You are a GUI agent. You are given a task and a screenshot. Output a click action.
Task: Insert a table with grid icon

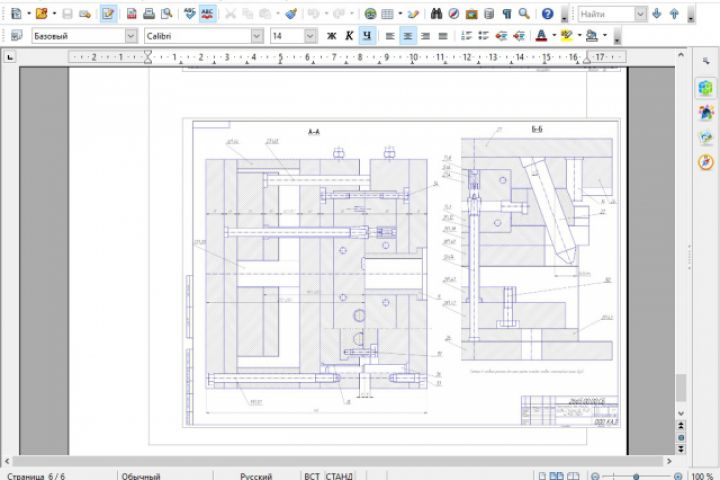pyautogui.click(x=388, y=14)
